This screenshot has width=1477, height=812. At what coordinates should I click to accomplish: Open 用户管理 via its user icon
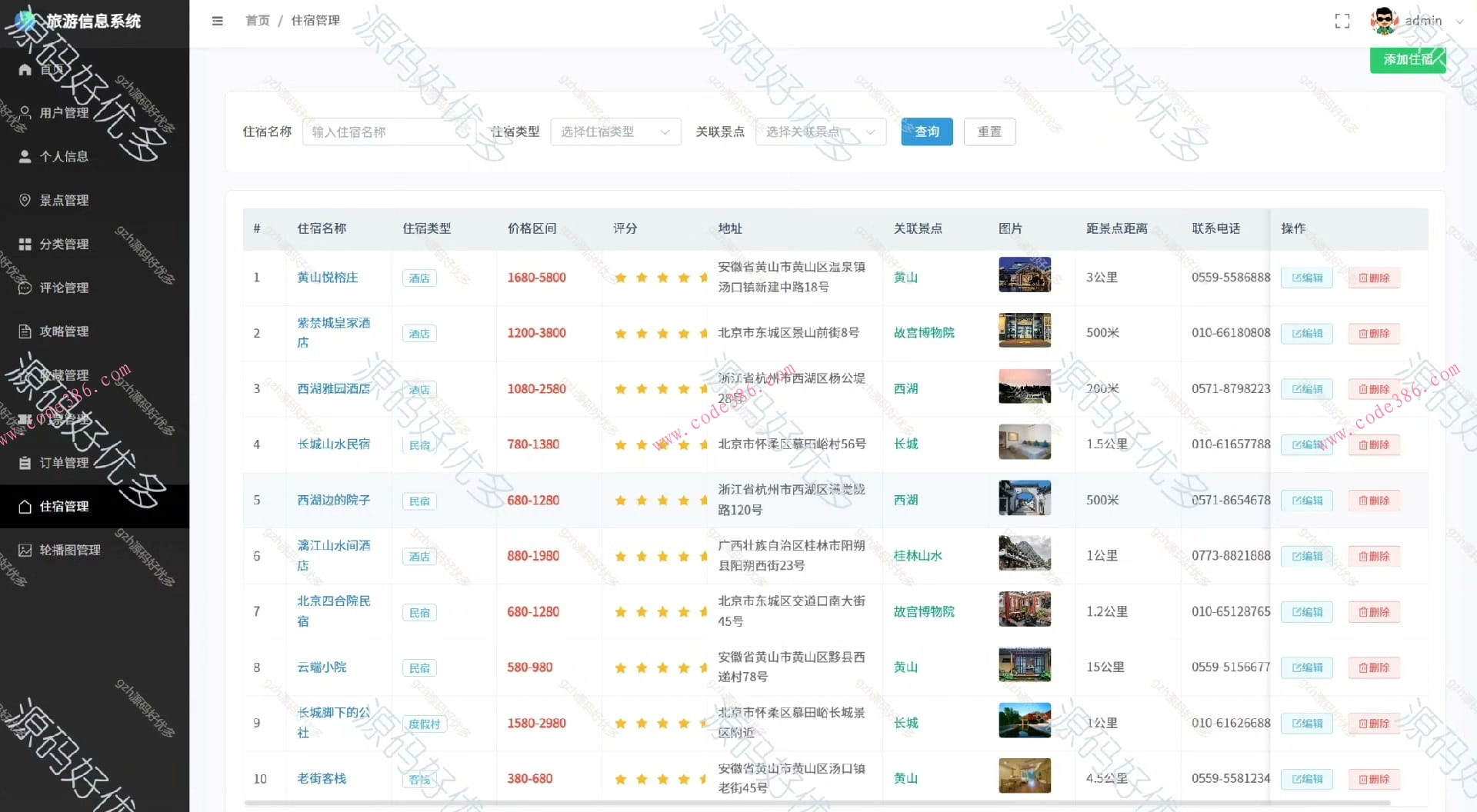(25, 112)
